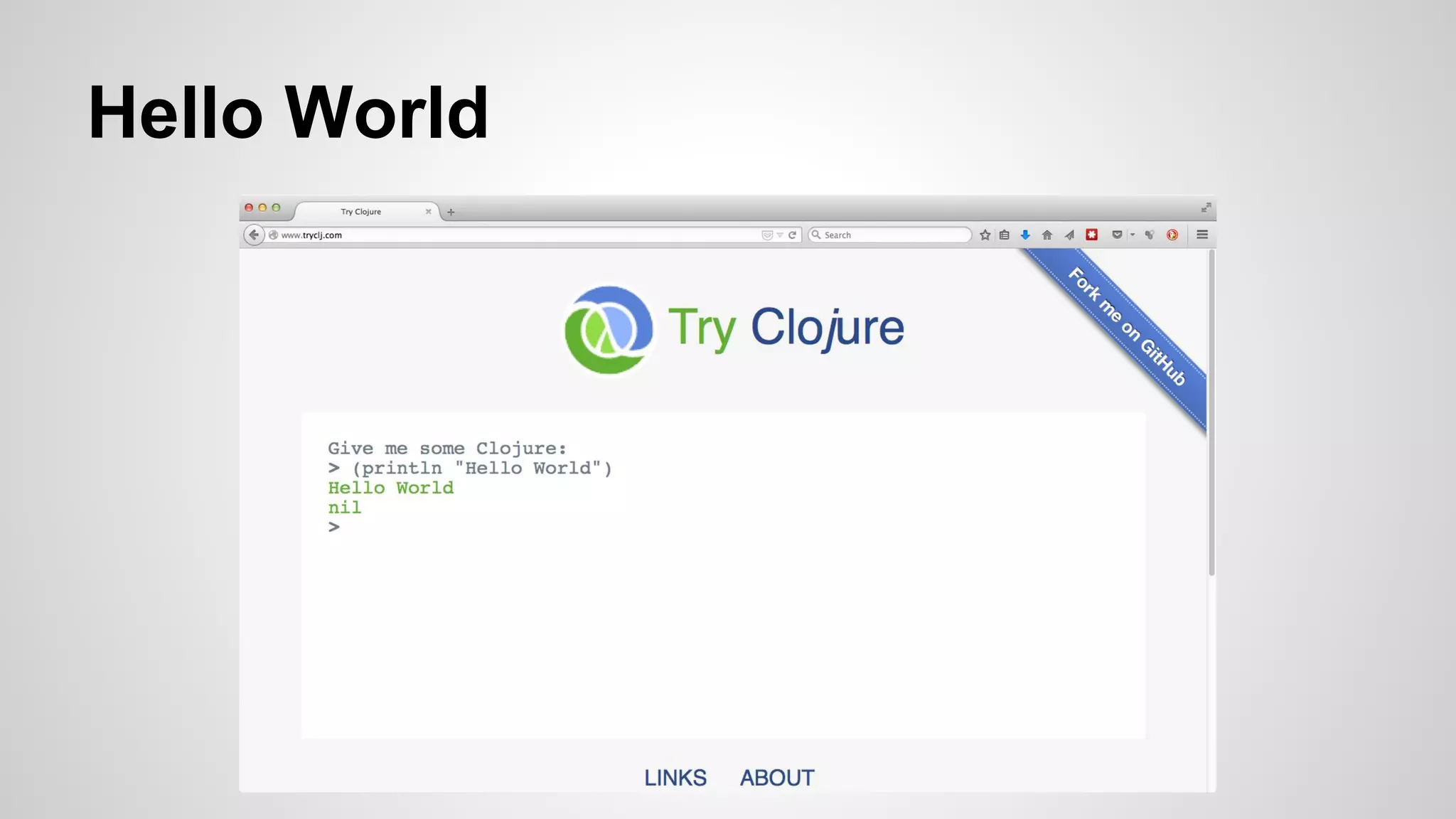Click the paper plane send icon
The height and width of the screenshot is (819, 1456).
[1069, 235]
